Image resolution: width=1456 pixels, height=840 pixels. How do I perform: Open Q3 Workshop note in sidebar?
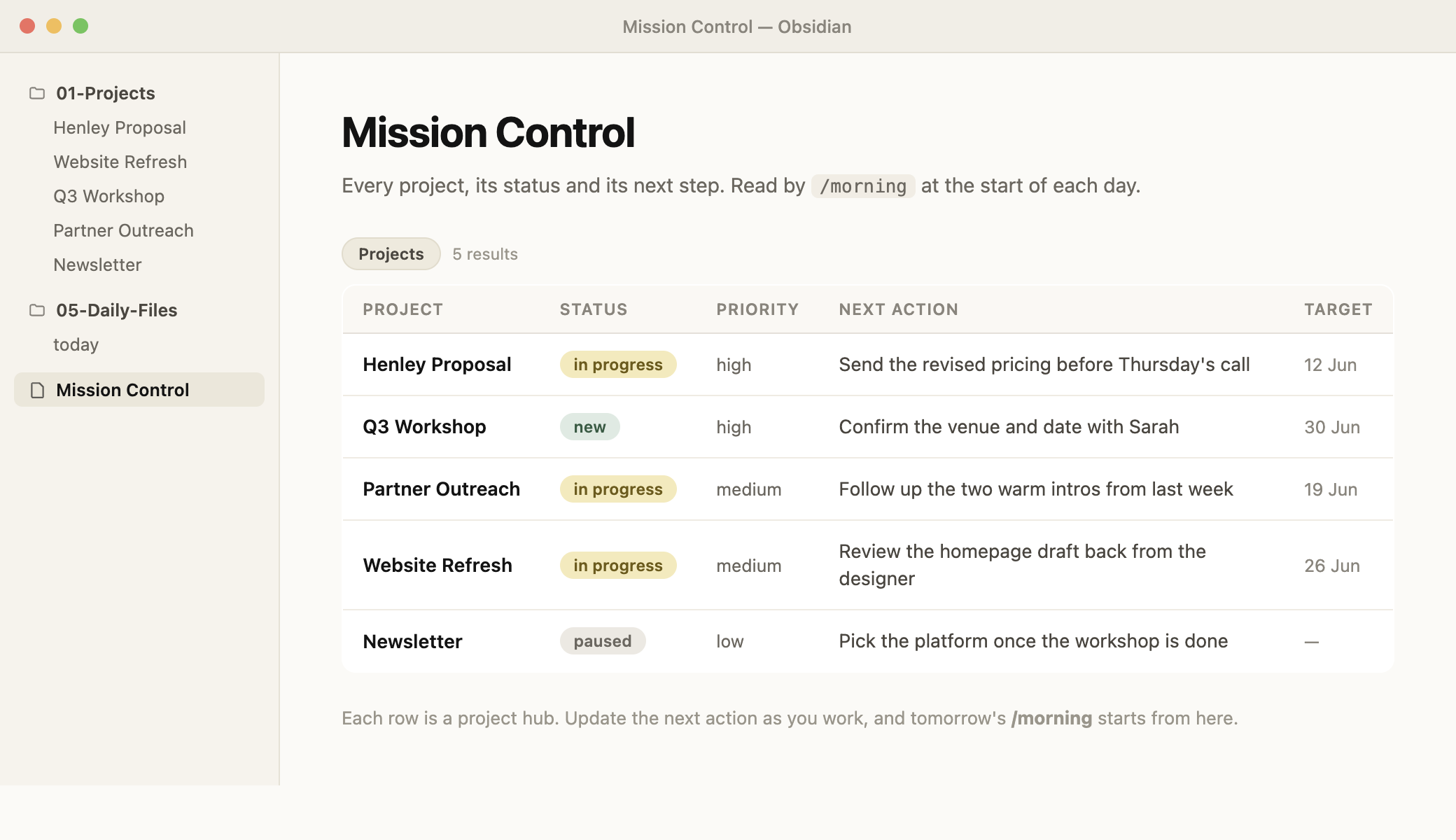tap(109, 196)
